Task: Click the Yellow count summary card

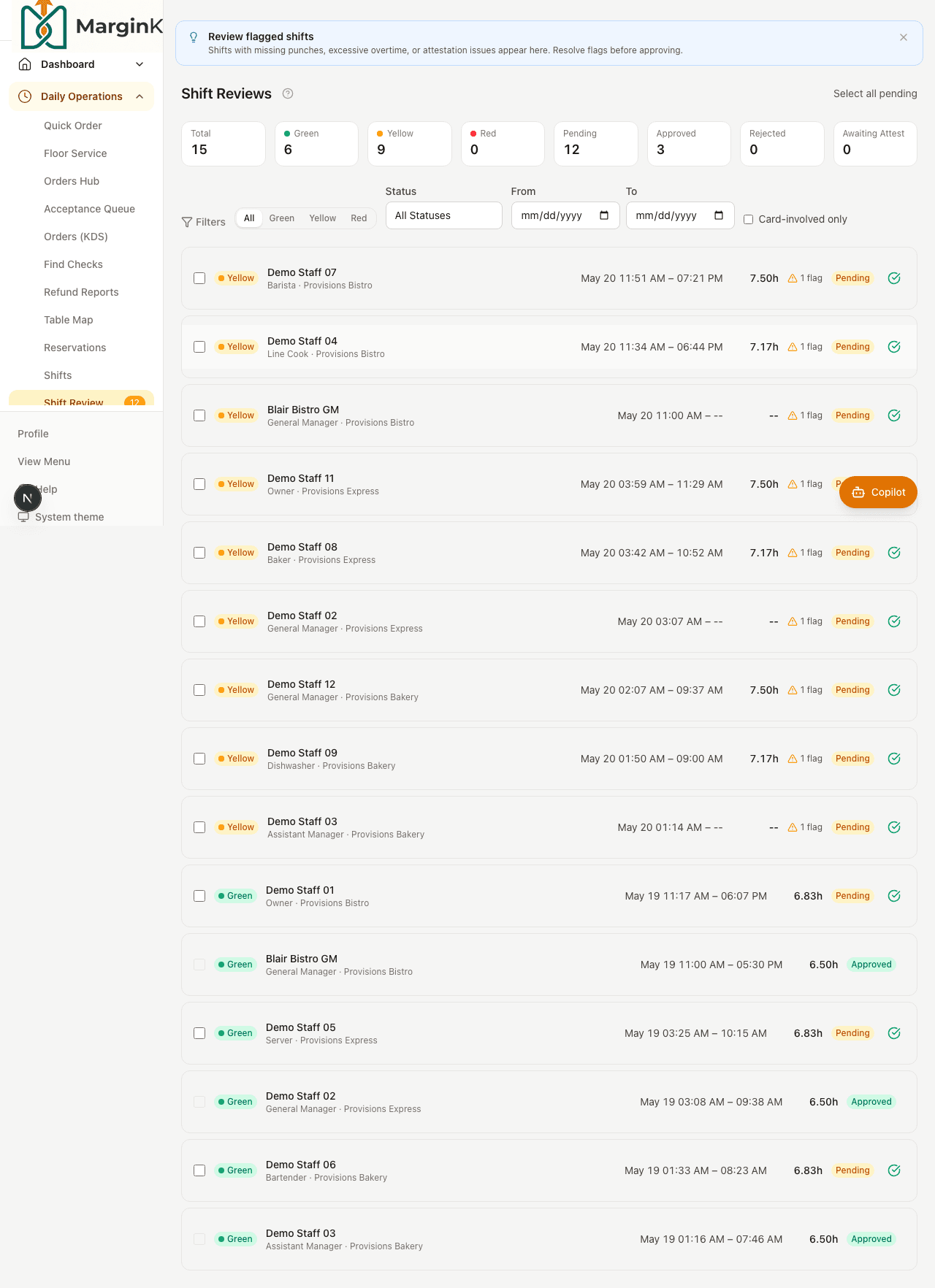Action: (410, 144)
